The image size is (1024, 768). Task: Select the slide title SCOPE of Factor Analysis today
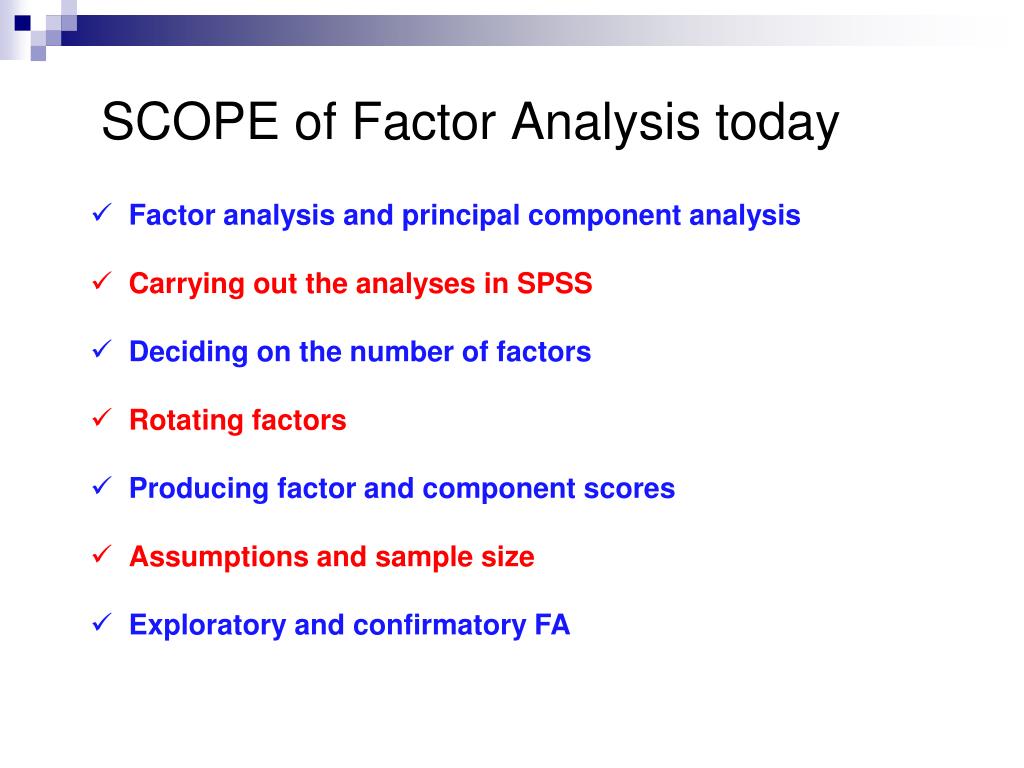pos(470,122)
